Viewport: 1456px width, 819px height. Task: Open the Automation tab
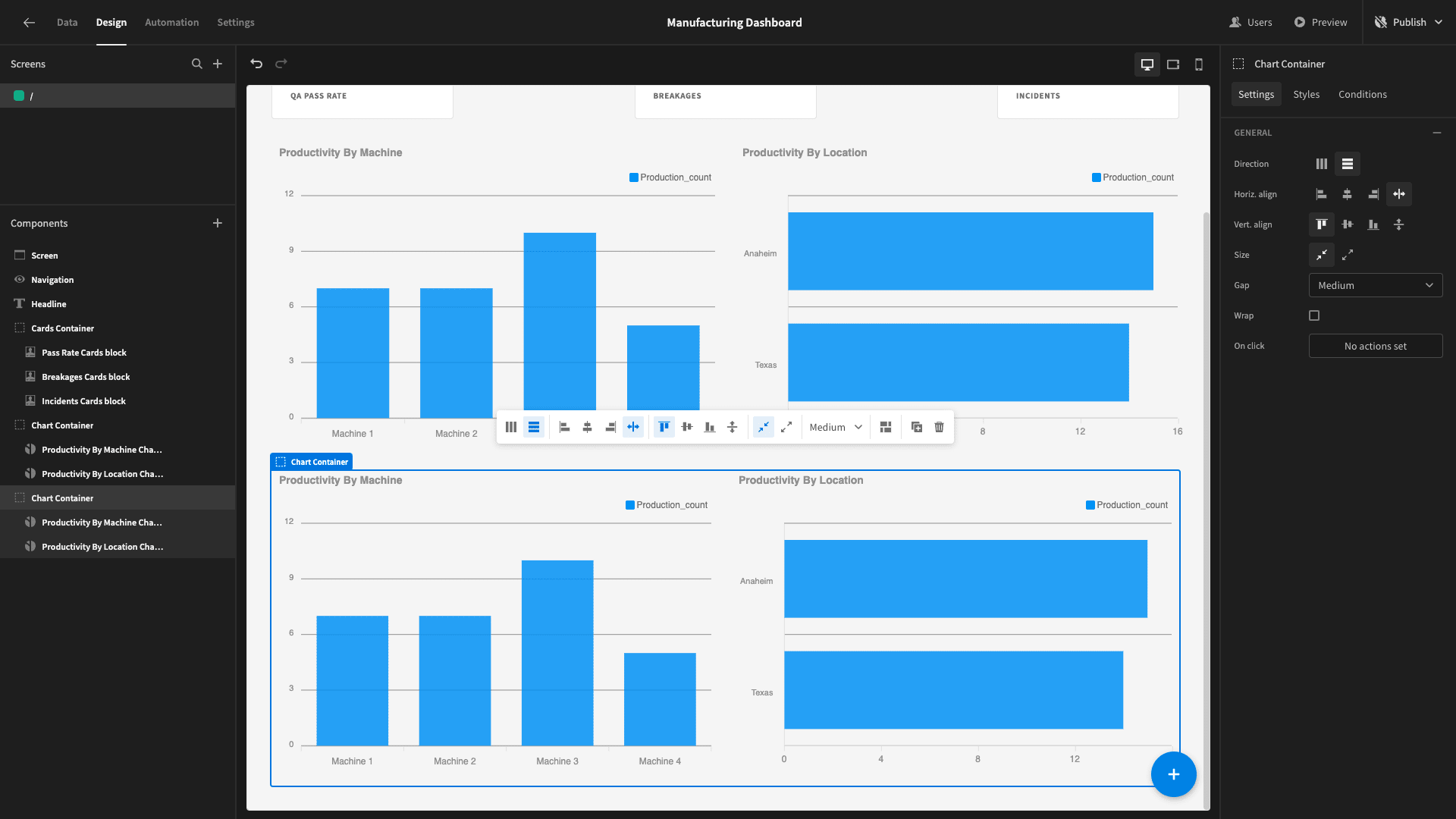point(172,23)
